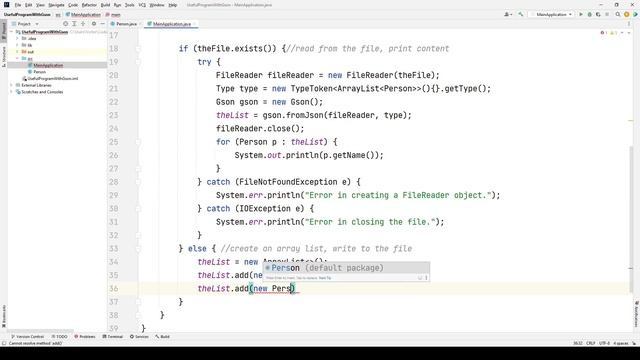Hide the Project panel with minus icon
640x360 pixels.
(102, 24)
